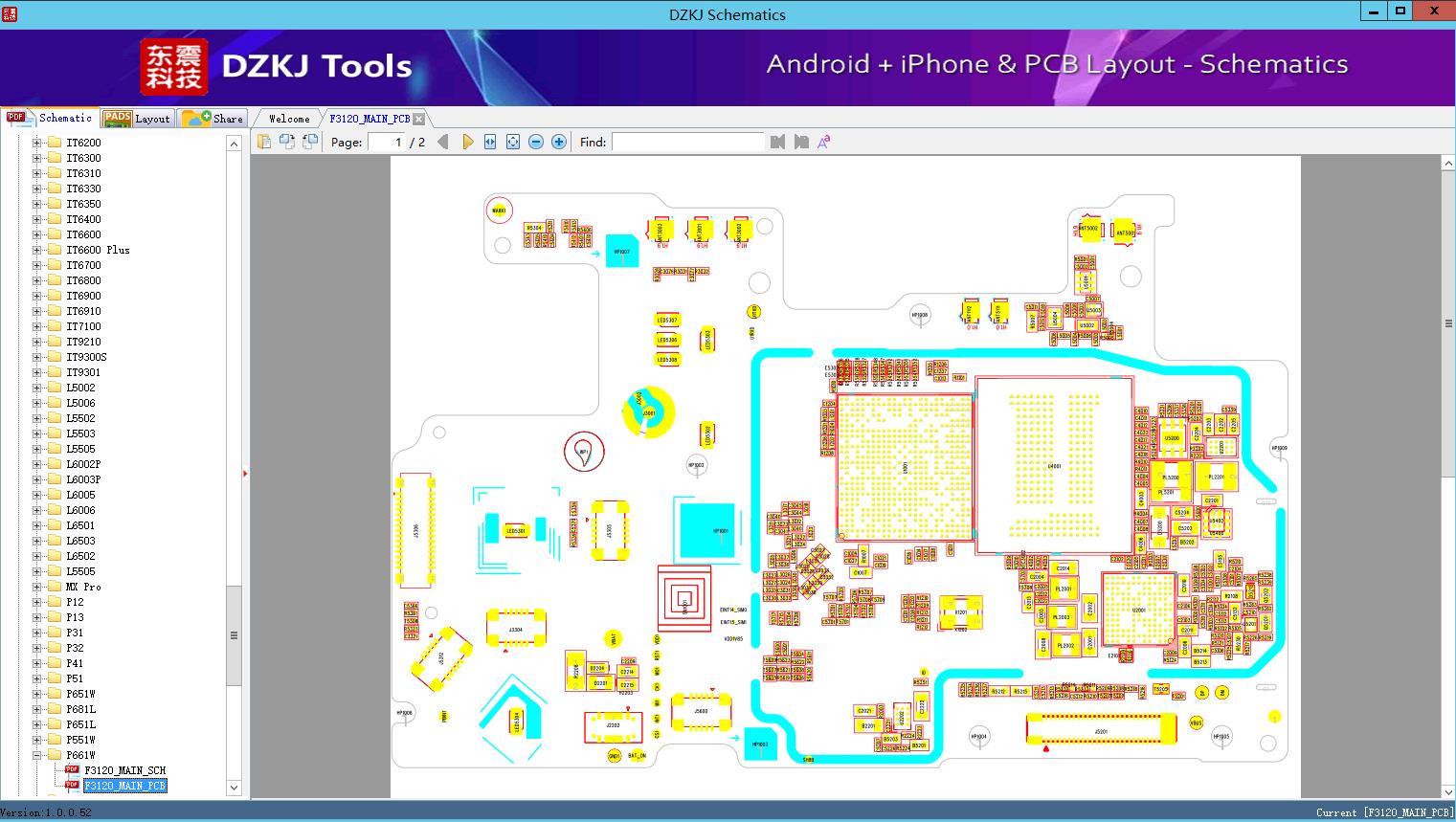Zoom out with the minus icon
The width and height of the screenshot is (1456, 822).
(x=536, y=142)
